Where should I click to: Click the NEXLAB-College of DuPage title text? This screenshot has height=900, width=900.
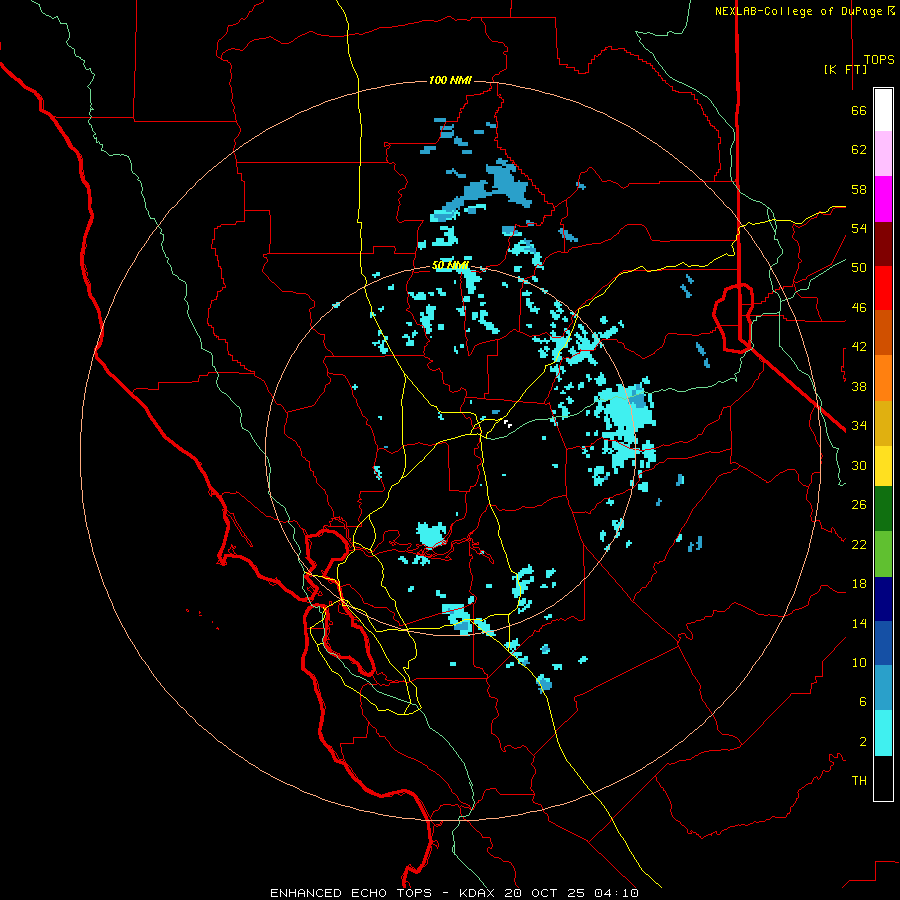pos(800,11)
